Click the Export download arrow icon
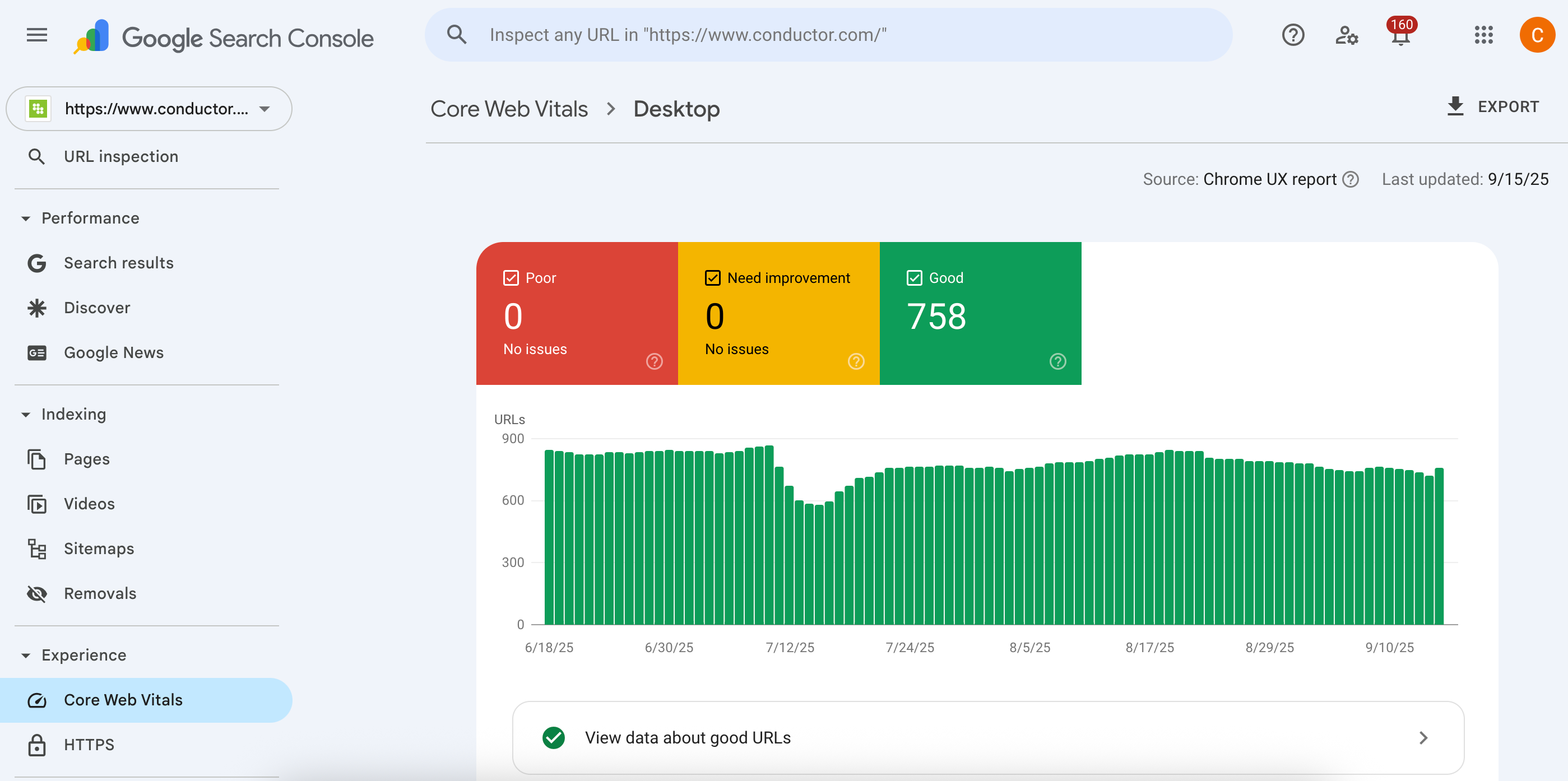Image resolution: width=1568 pixels, height=781 pixels. 1455,106
